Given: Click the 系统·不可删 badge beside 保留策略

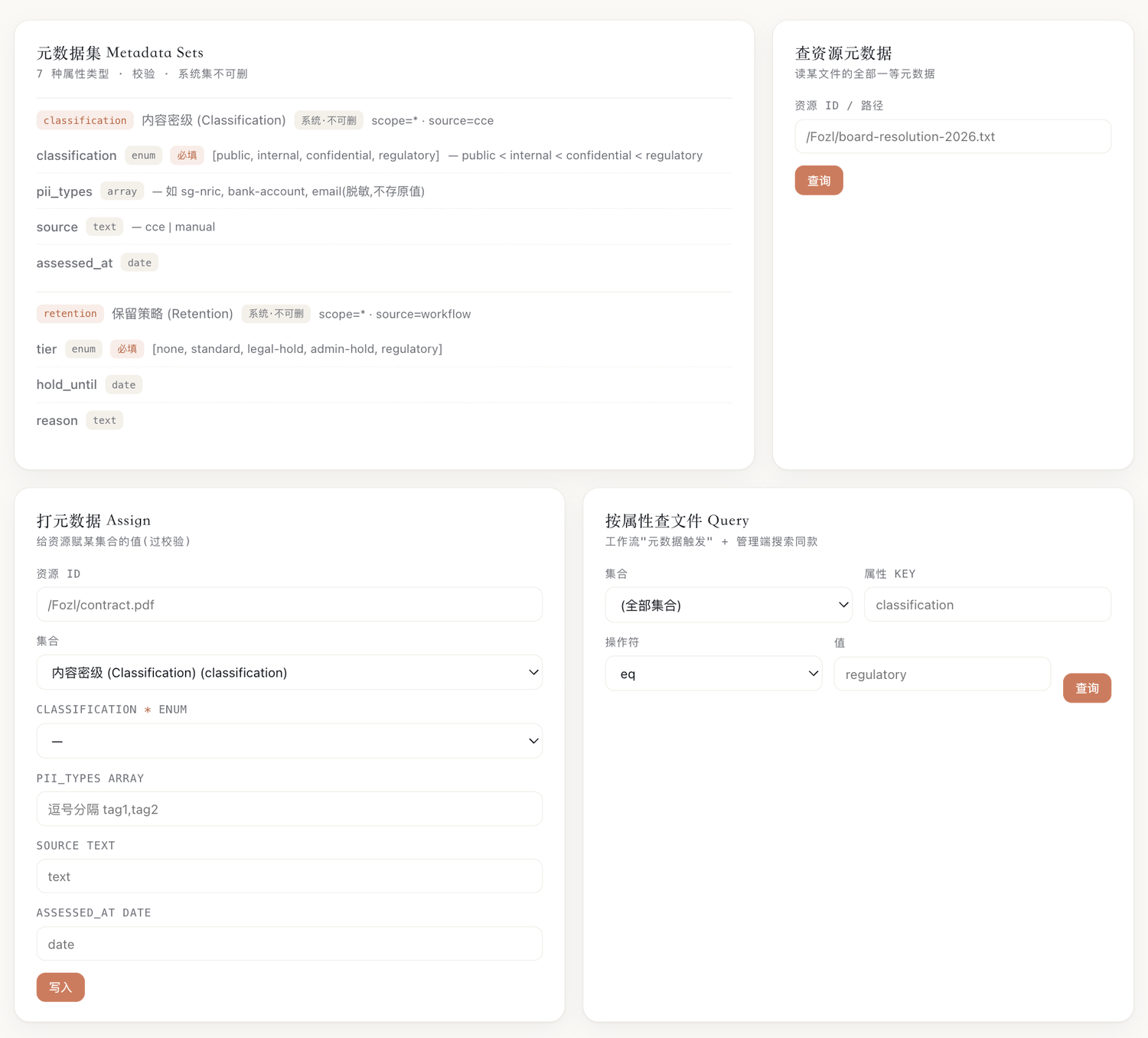Looking at the screenshot, I should 276,314.
